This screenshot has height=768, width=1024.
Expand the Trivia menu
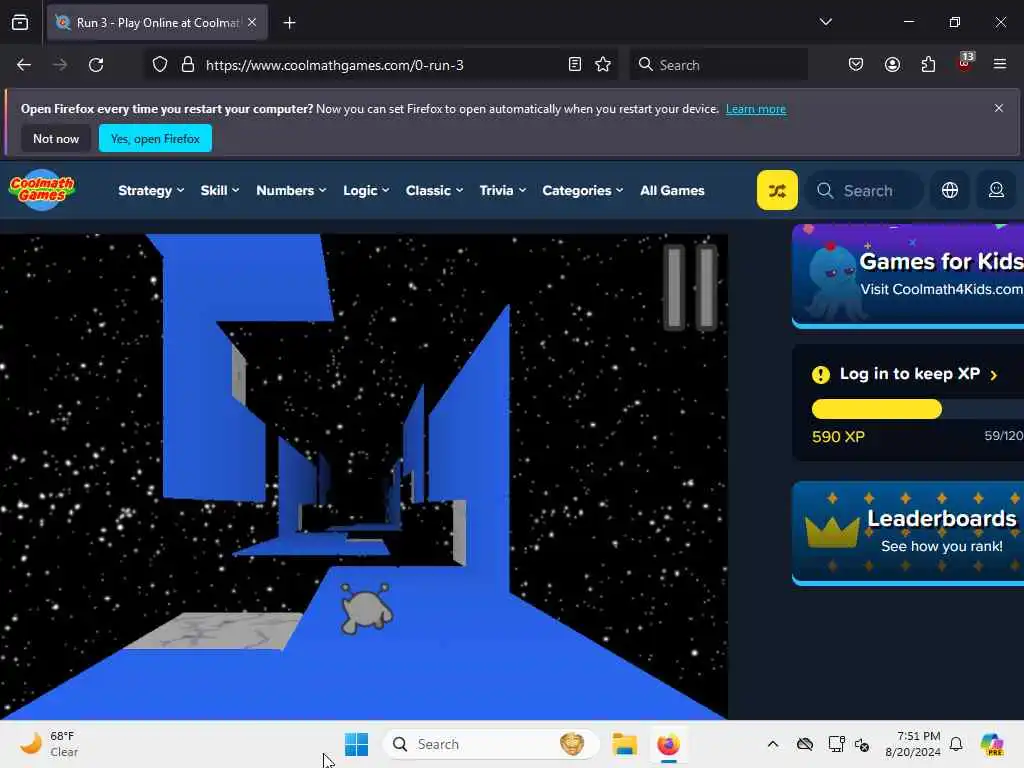click(x=502, y=190)
